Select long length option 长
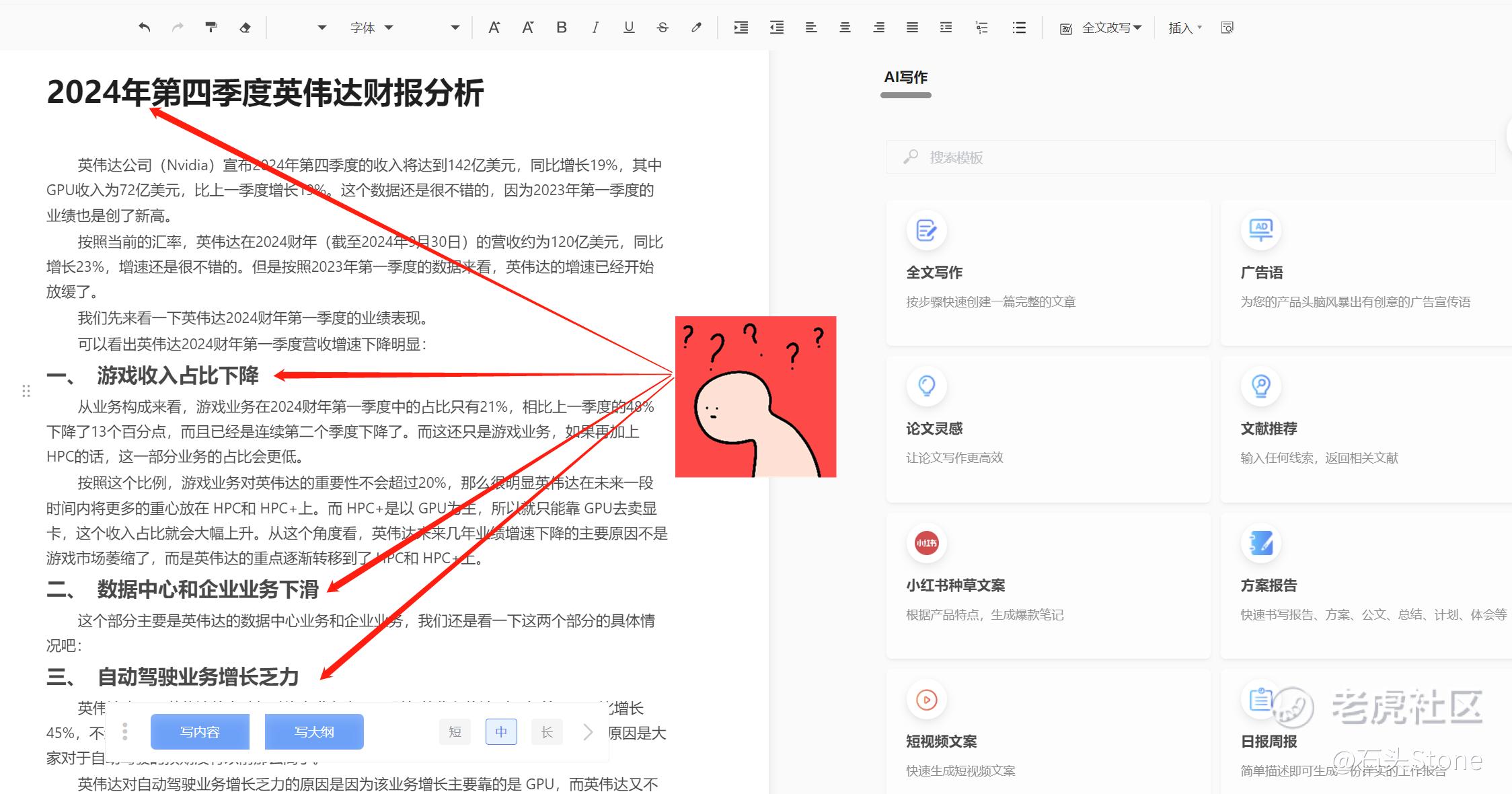The image size is (1512, 794). click(547, 731)
